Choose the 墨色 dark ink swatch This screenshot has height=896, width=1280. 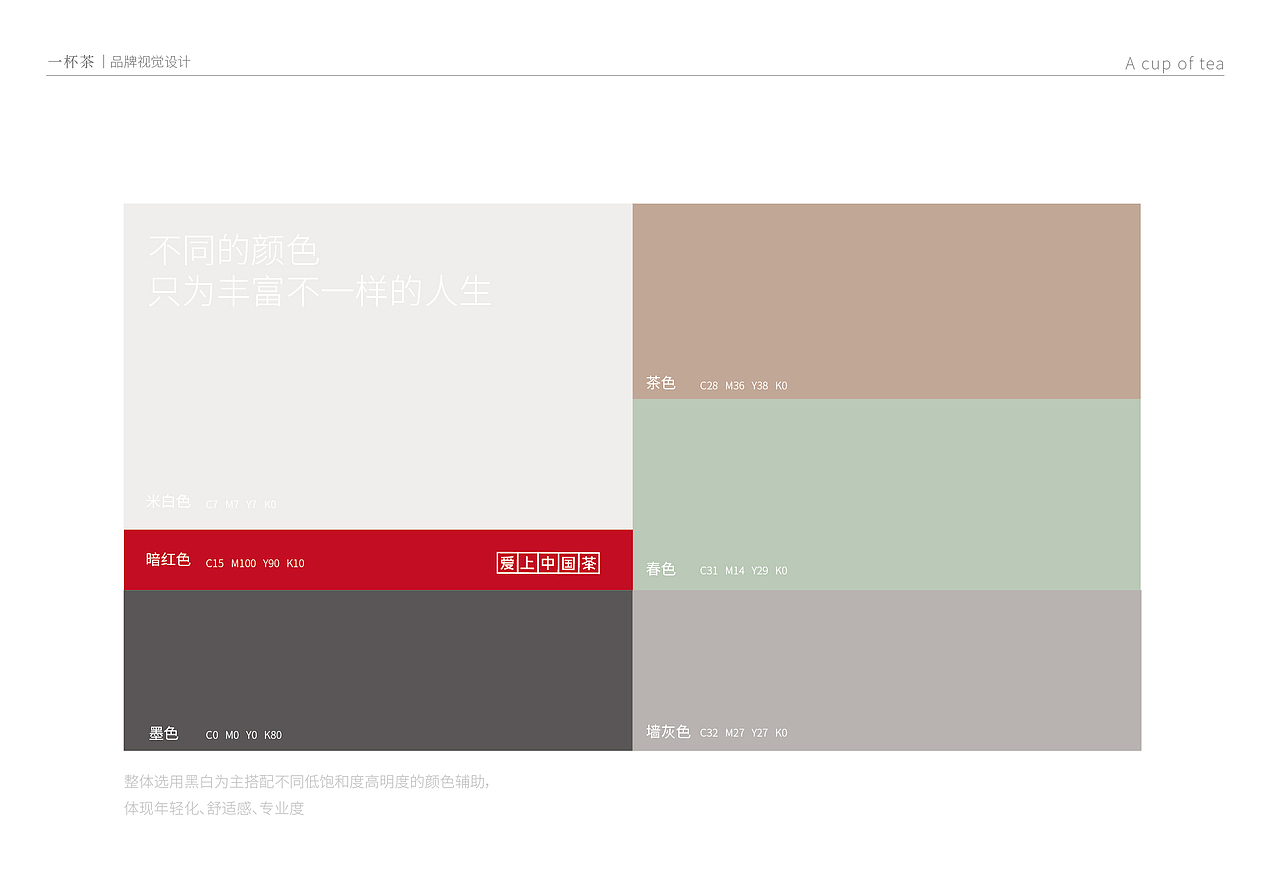tap(378, 670)
